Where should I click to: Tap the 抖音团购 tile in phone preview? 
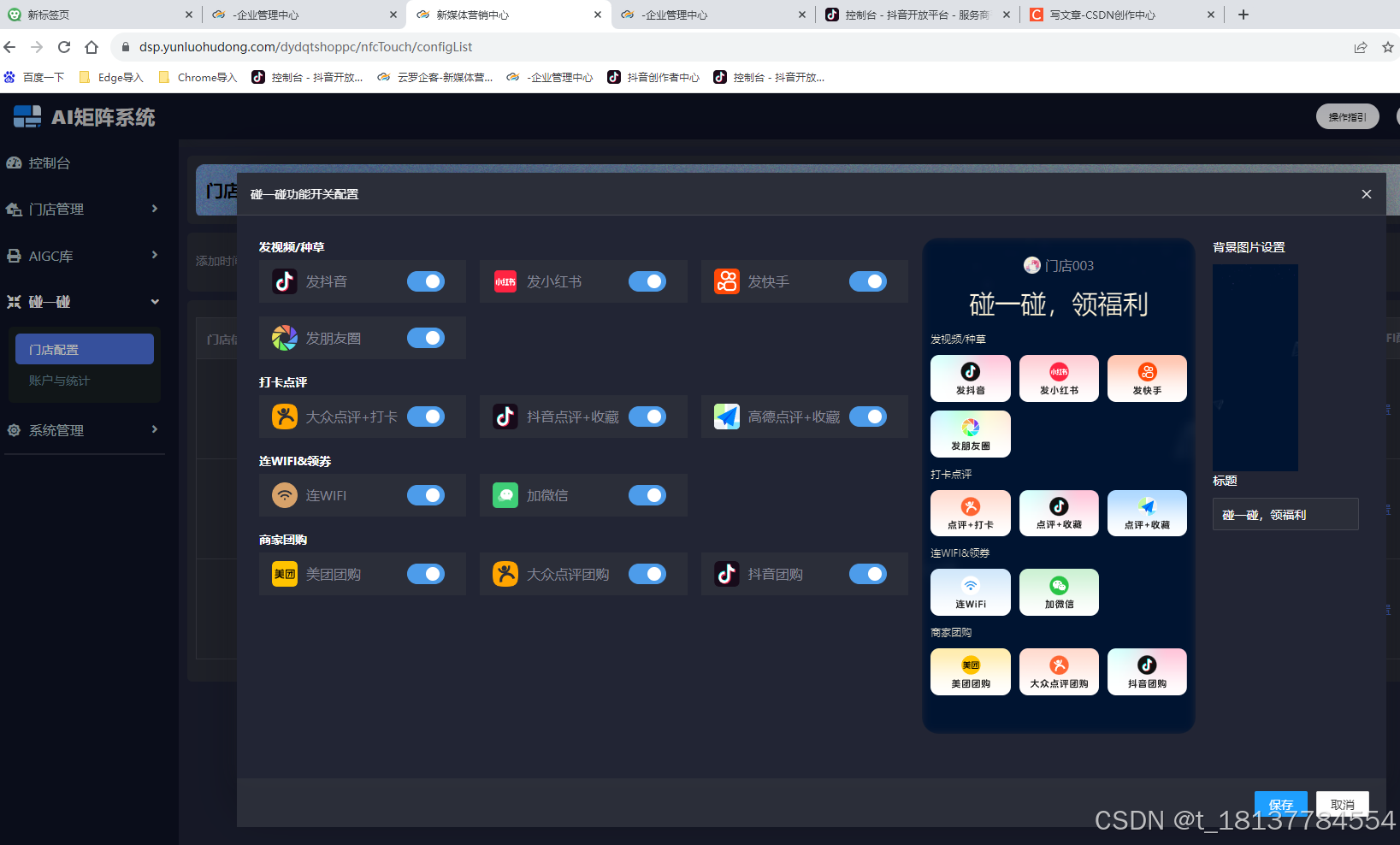coord(1147,671)
